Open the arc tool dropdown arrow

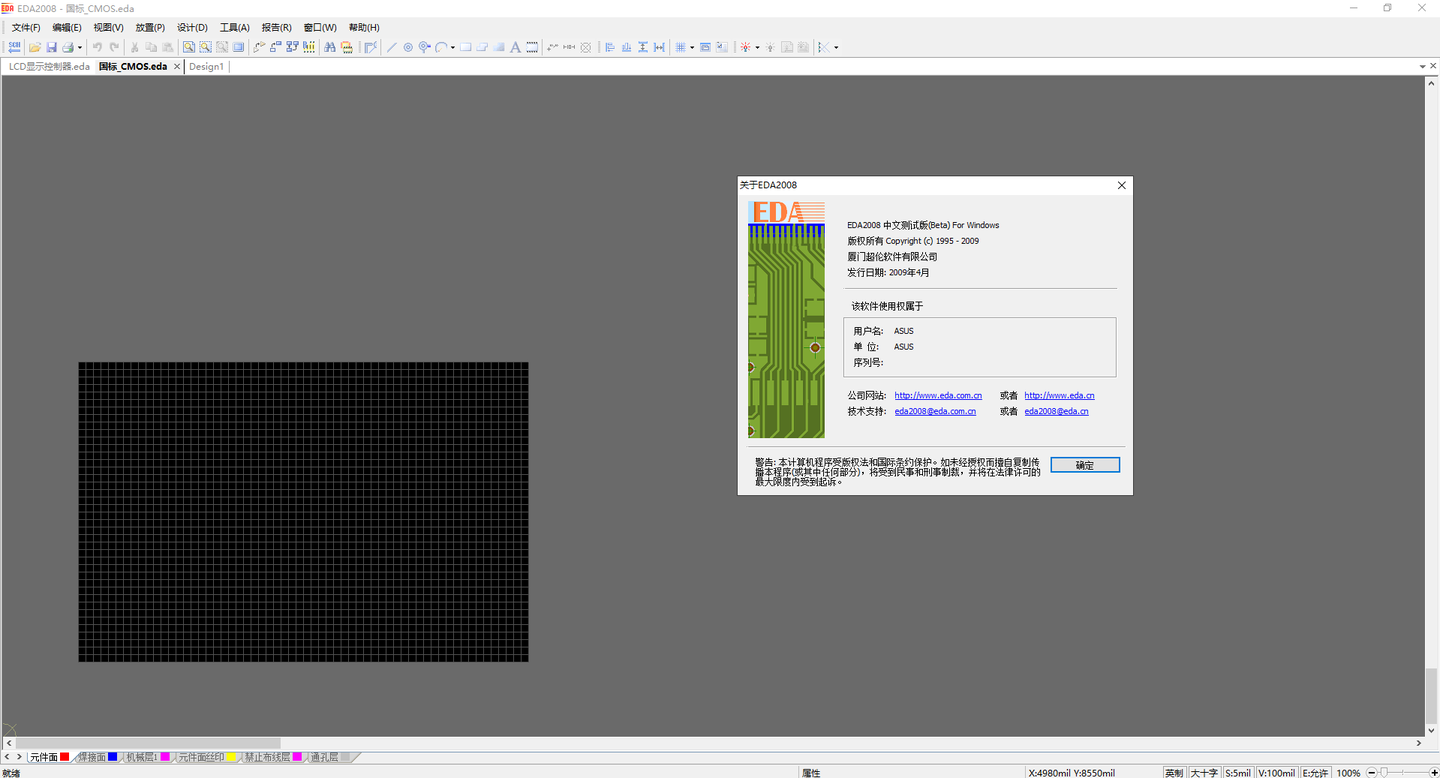tap(452, 47)
